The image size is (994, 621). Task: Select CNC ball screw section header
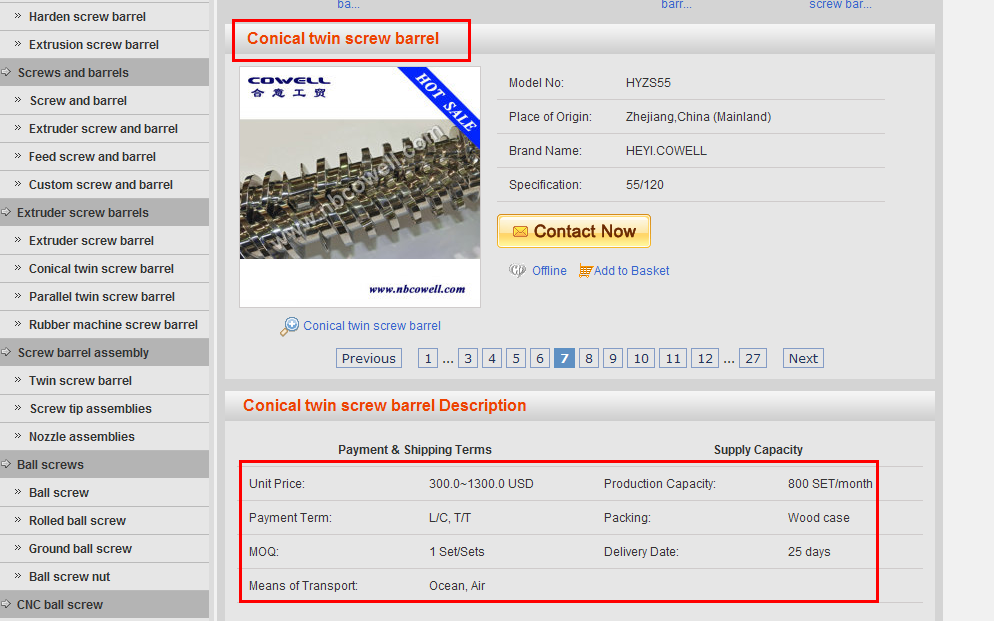[x=60, y=605]
